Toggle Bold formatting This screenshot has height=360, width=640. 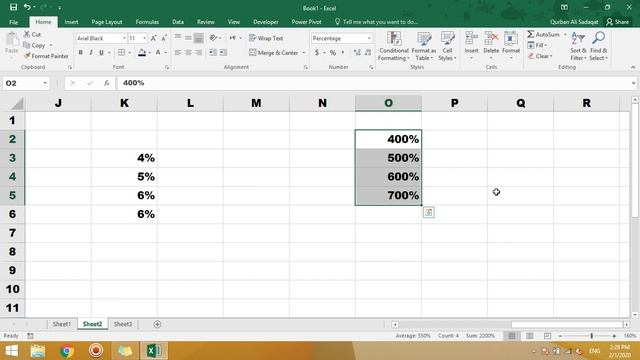click(81, 52)
